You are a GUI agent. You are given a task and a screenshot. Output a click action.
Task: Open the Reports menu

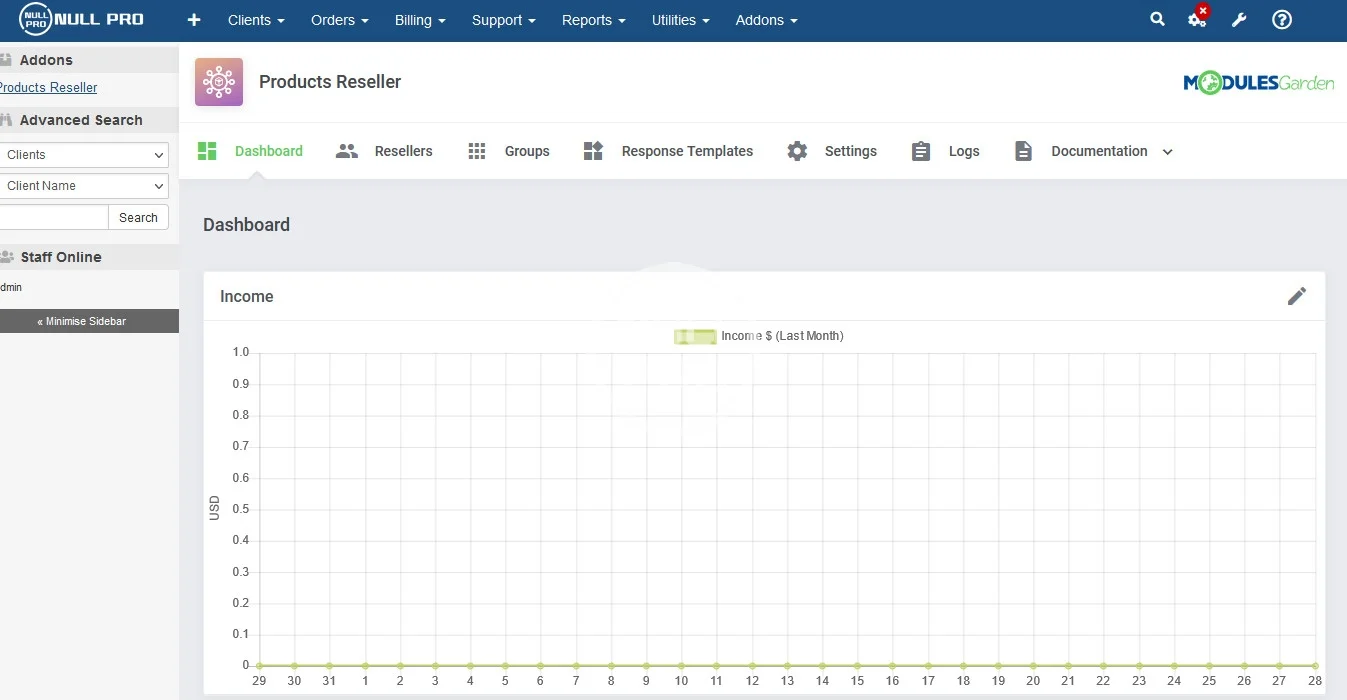point(593,20)
